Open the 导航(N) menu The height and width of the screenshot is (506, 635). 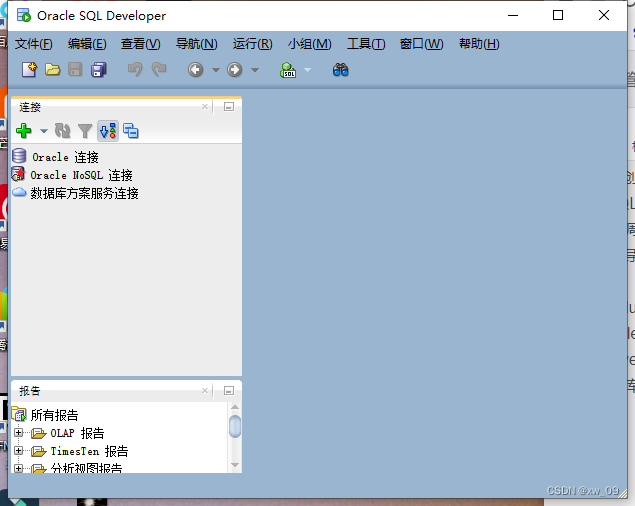pos(196,44)
